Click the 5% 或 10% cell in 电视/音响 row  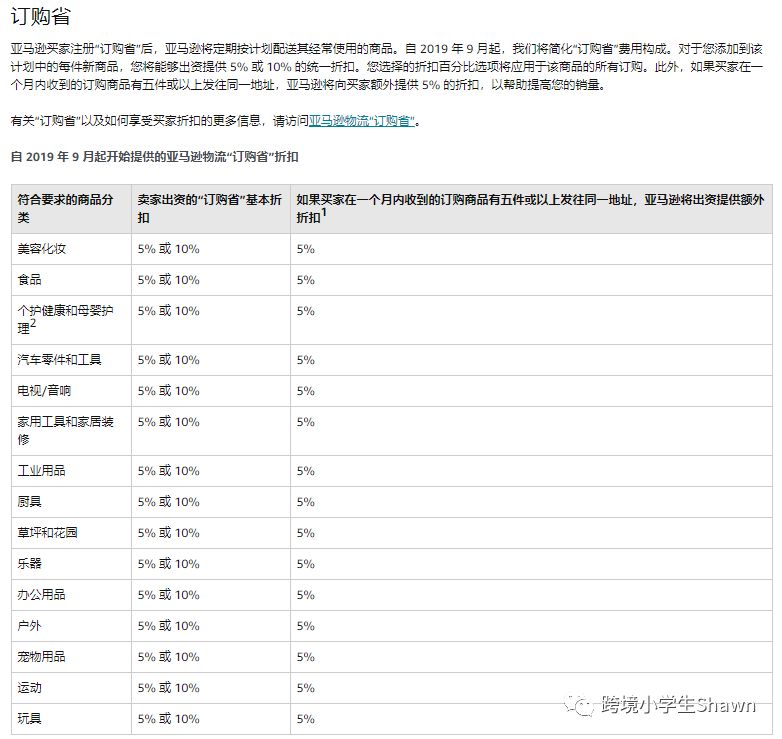[210, 390]
